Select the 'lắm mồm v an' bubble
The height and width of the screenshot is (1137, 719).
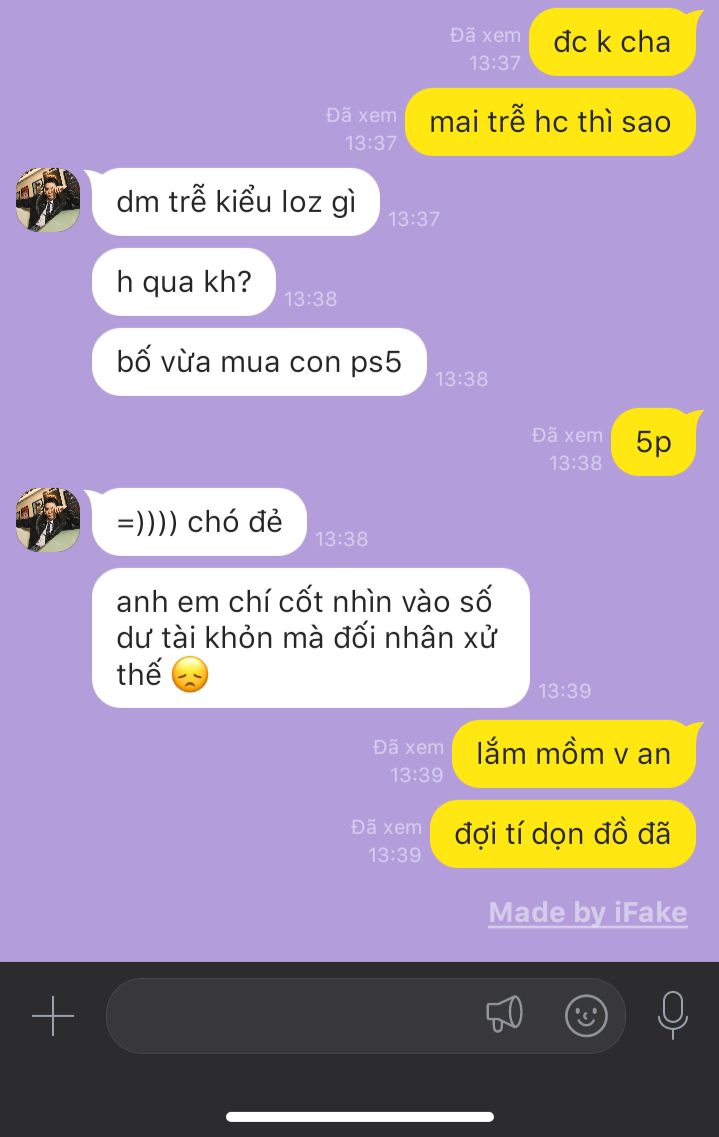(x=573, y=754)
